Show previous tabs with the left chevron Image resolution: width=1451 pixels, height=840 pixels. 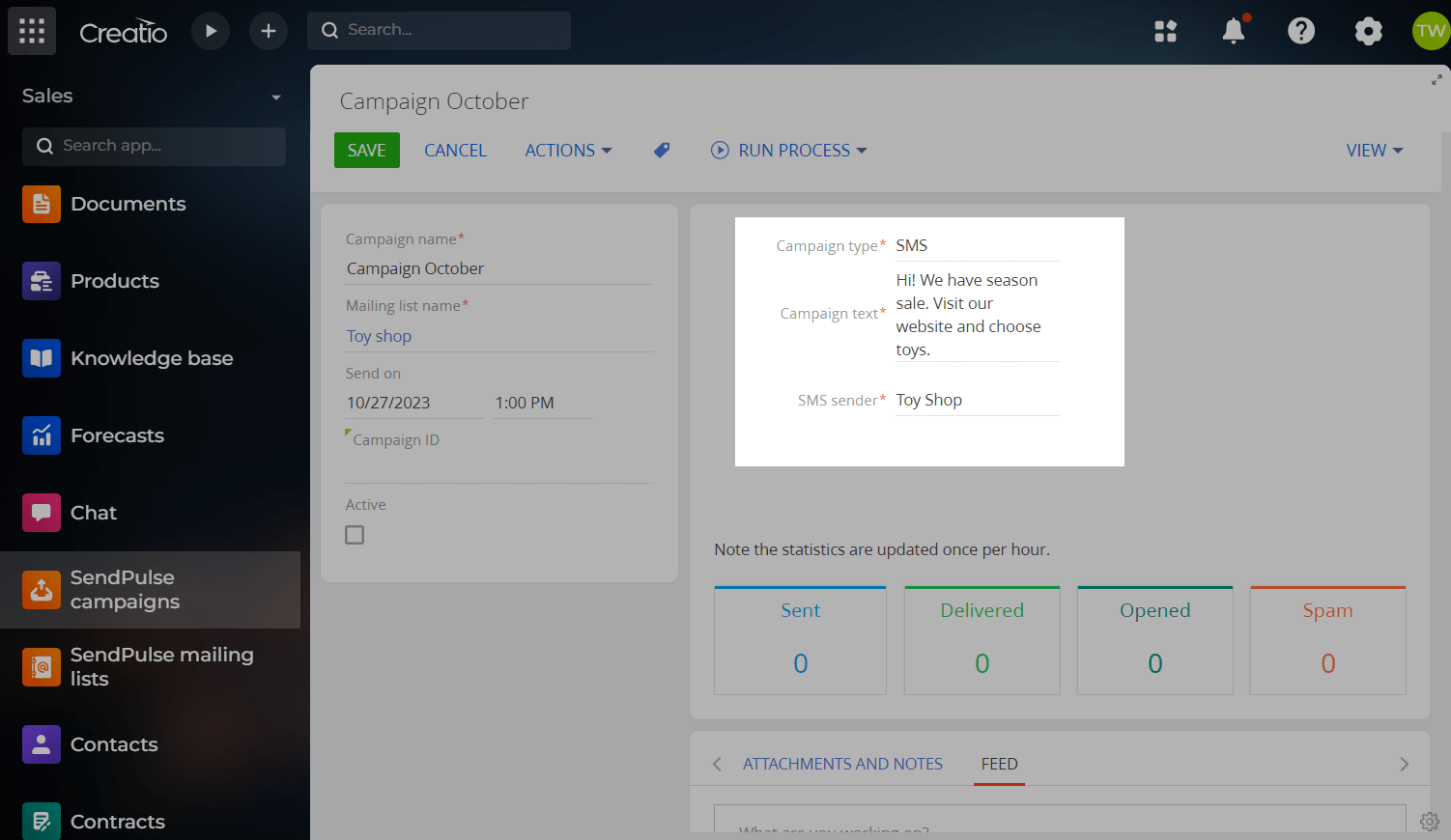(x=717, y=764)
